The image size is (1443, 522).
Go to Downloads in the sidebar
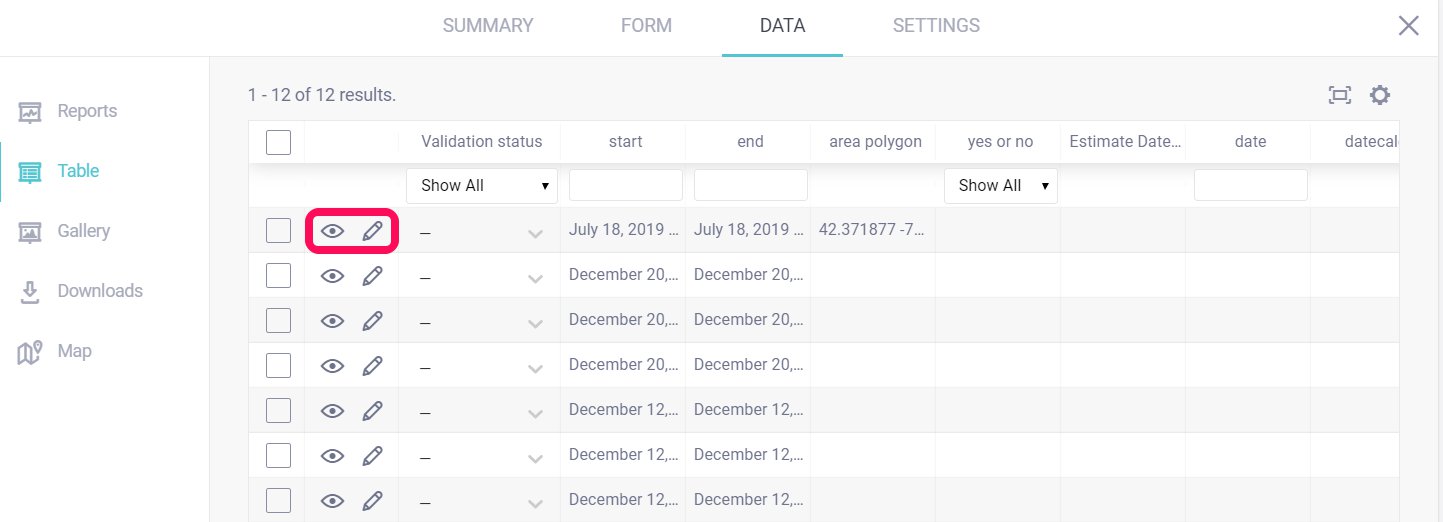click(99, 291)
